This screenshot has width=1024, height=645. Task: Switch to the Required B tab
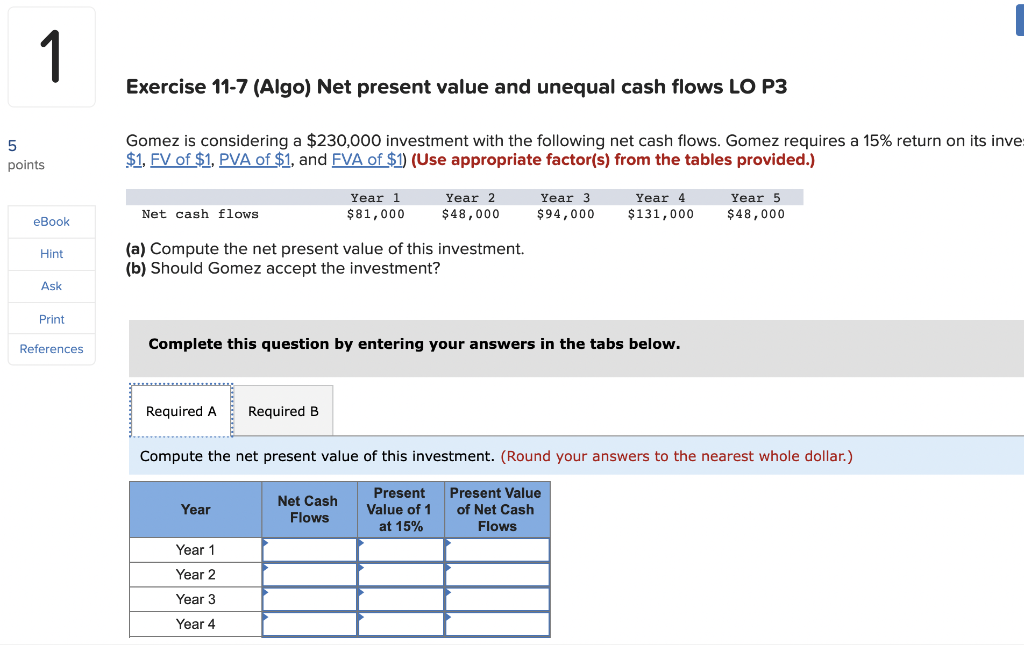pos(282,410)
